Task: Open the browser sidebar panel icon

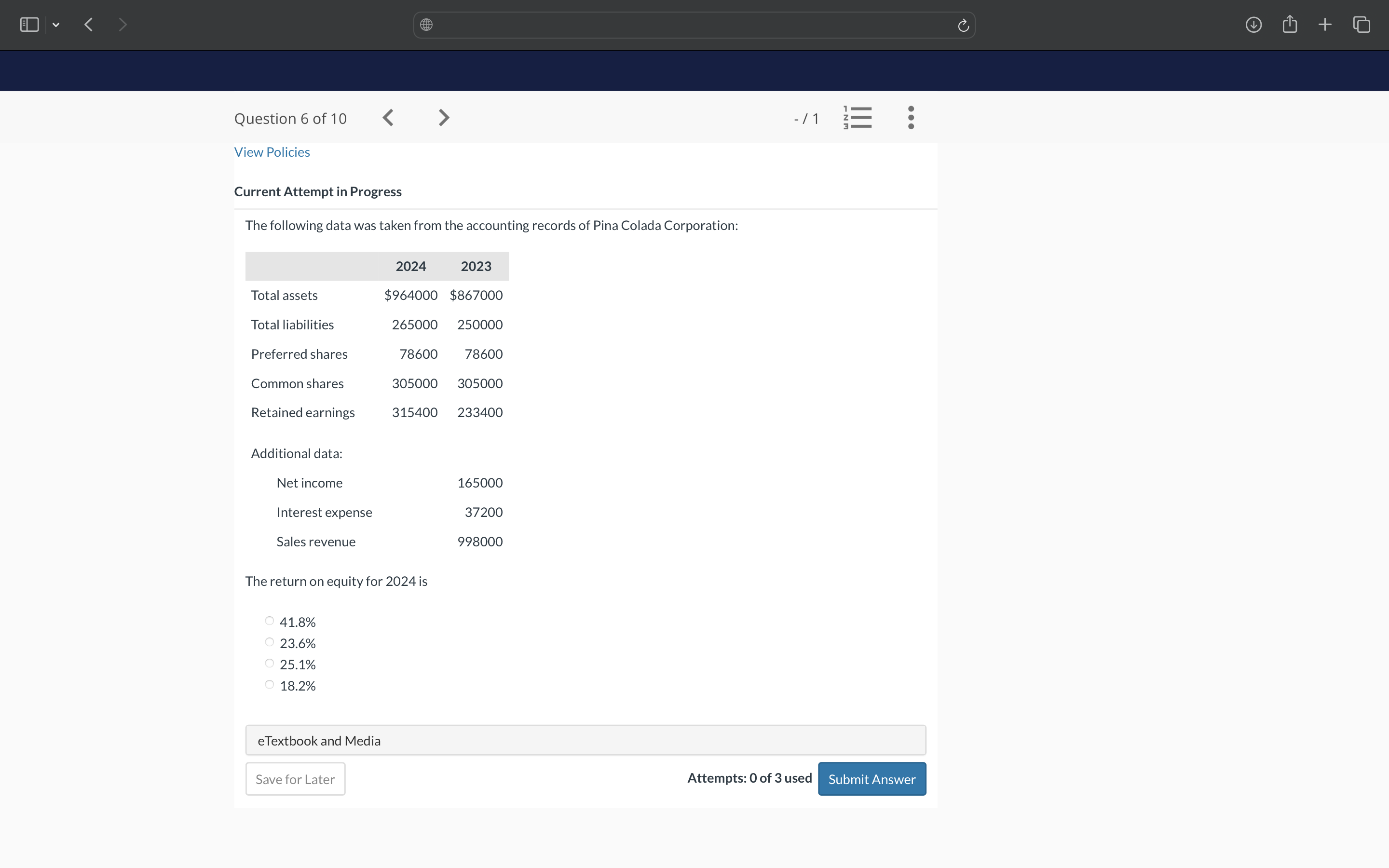Action: (x=29, y=25)
